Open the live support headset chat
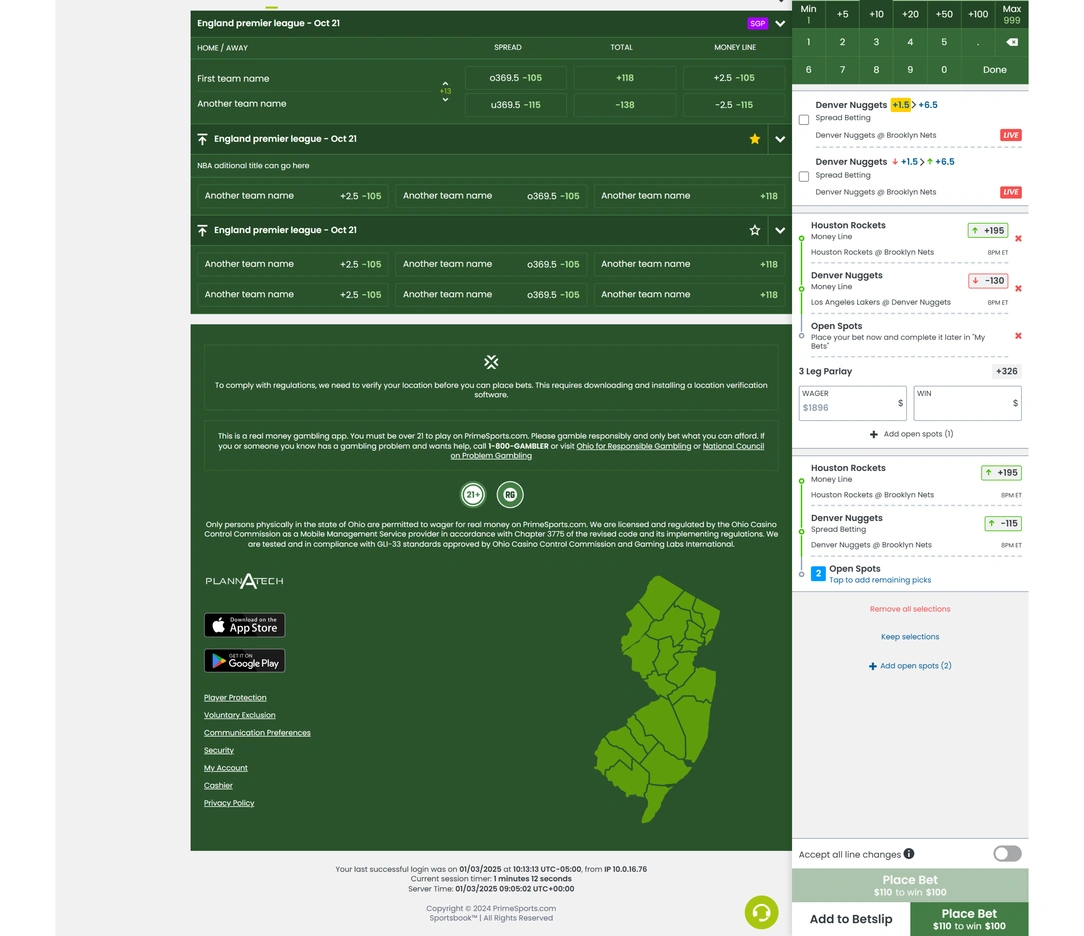 [761, 912]
